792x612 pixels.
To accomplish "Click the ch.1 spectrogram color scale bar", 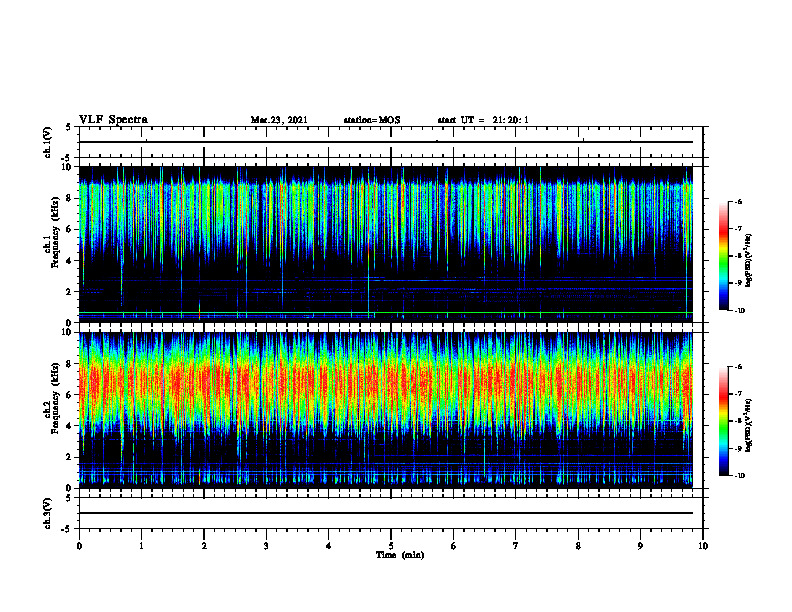I will (723, 256).
